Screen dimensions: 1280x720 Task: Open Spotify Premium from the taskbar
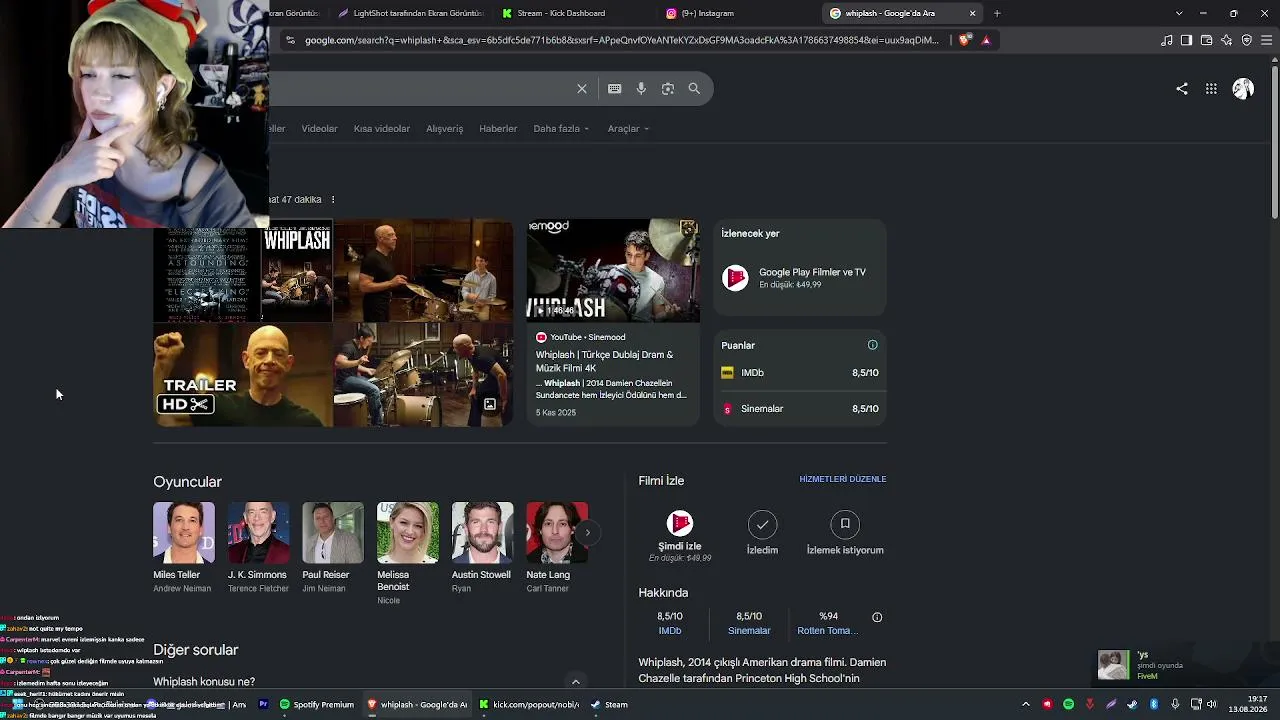pyautogui.click(x=317, y=705)
